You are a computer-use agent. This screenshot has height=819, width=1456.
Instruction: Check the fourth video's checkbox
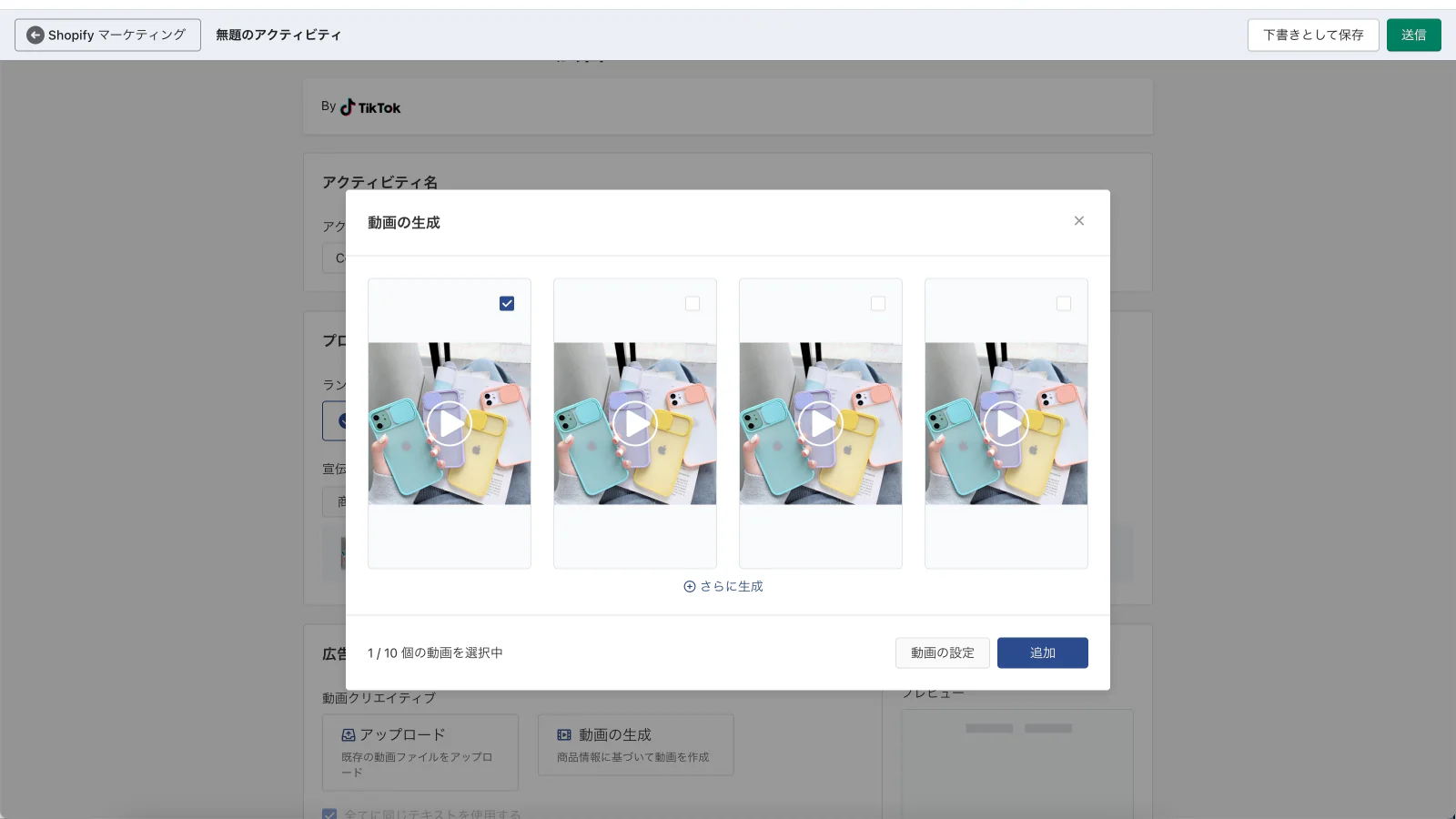click(x=1064, y=304)
